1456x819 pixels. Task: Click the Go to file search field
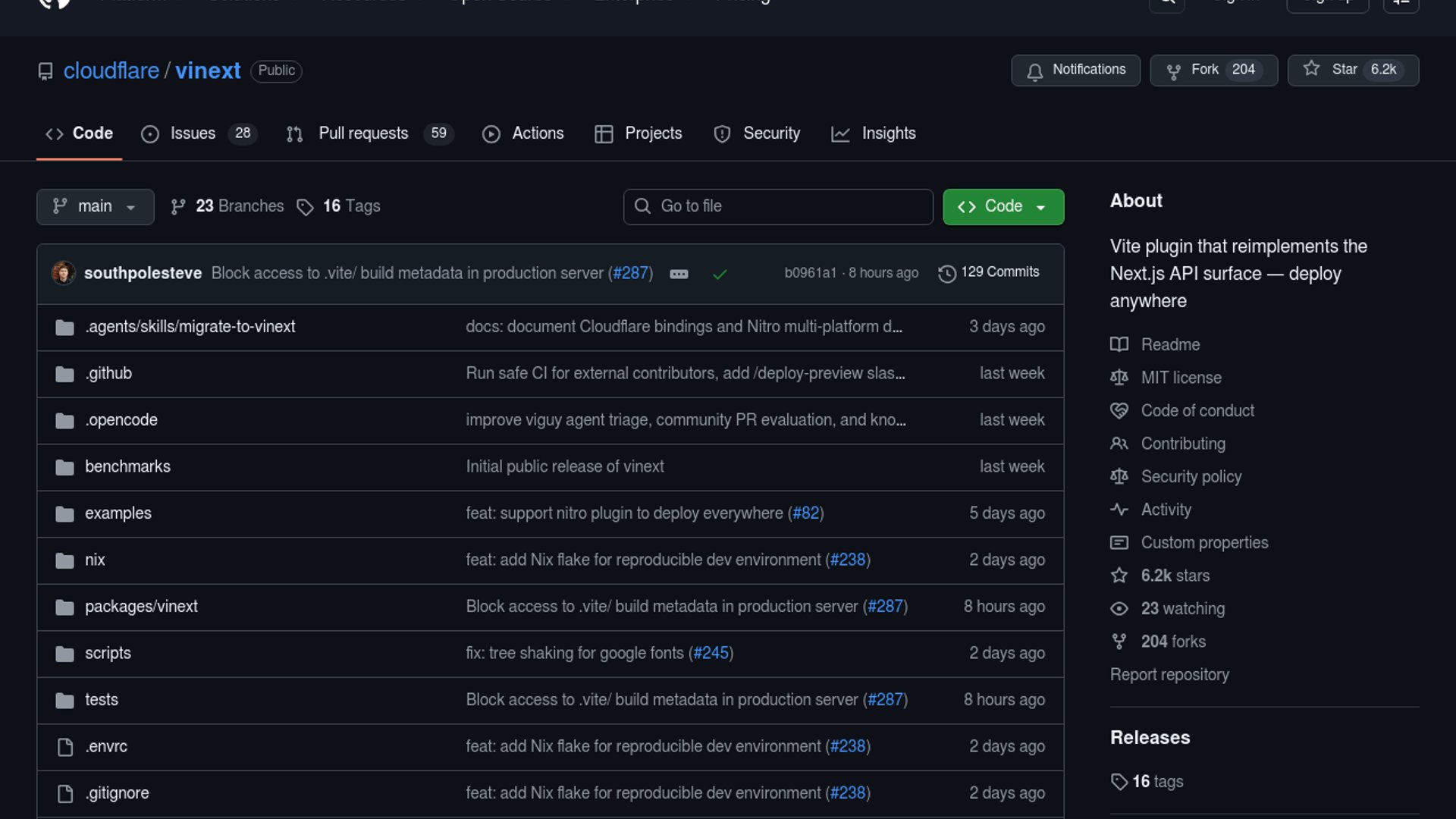(x=778, y=206)
